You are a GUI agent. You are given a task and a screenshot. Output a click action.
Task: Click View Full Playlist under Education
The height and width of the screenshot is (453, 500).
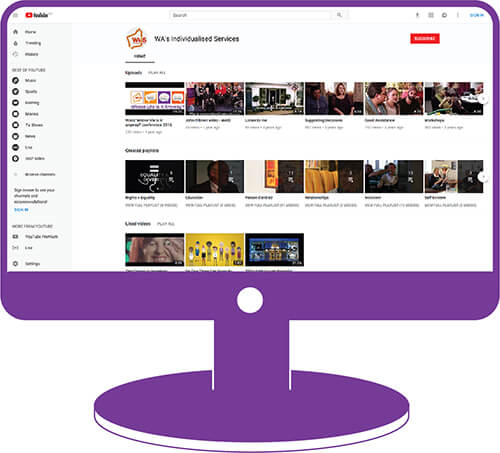point(211,205)
